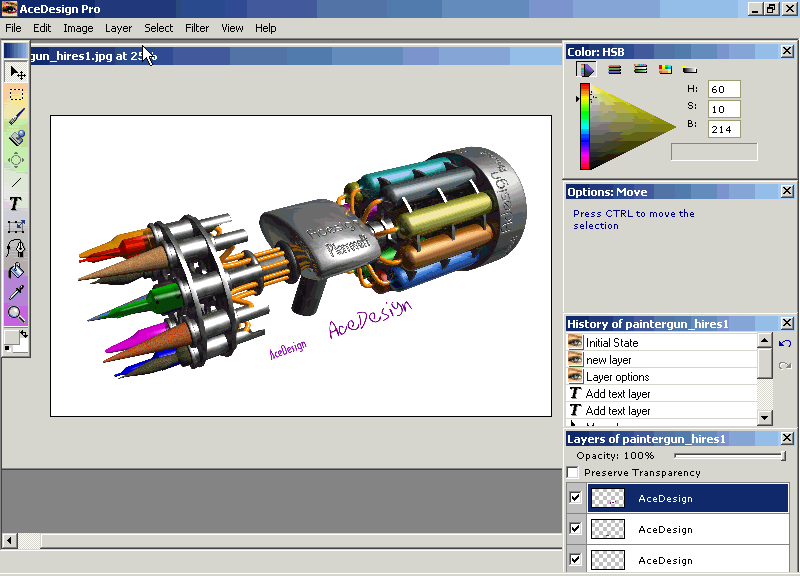
Task: Click Redo arrow in History panel
Action: point(785,365)
